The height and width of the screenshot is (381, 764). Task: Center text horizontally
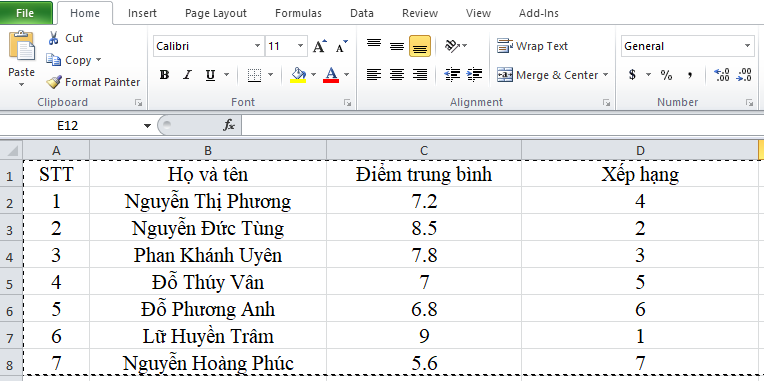(397, 75)
